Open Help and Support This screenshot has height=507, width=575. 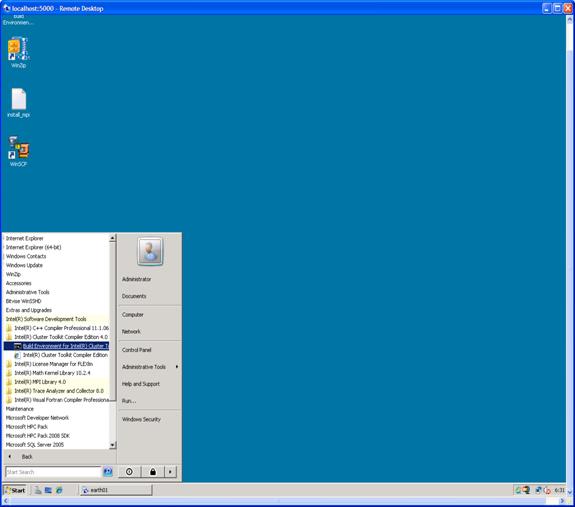pos(141,384)
